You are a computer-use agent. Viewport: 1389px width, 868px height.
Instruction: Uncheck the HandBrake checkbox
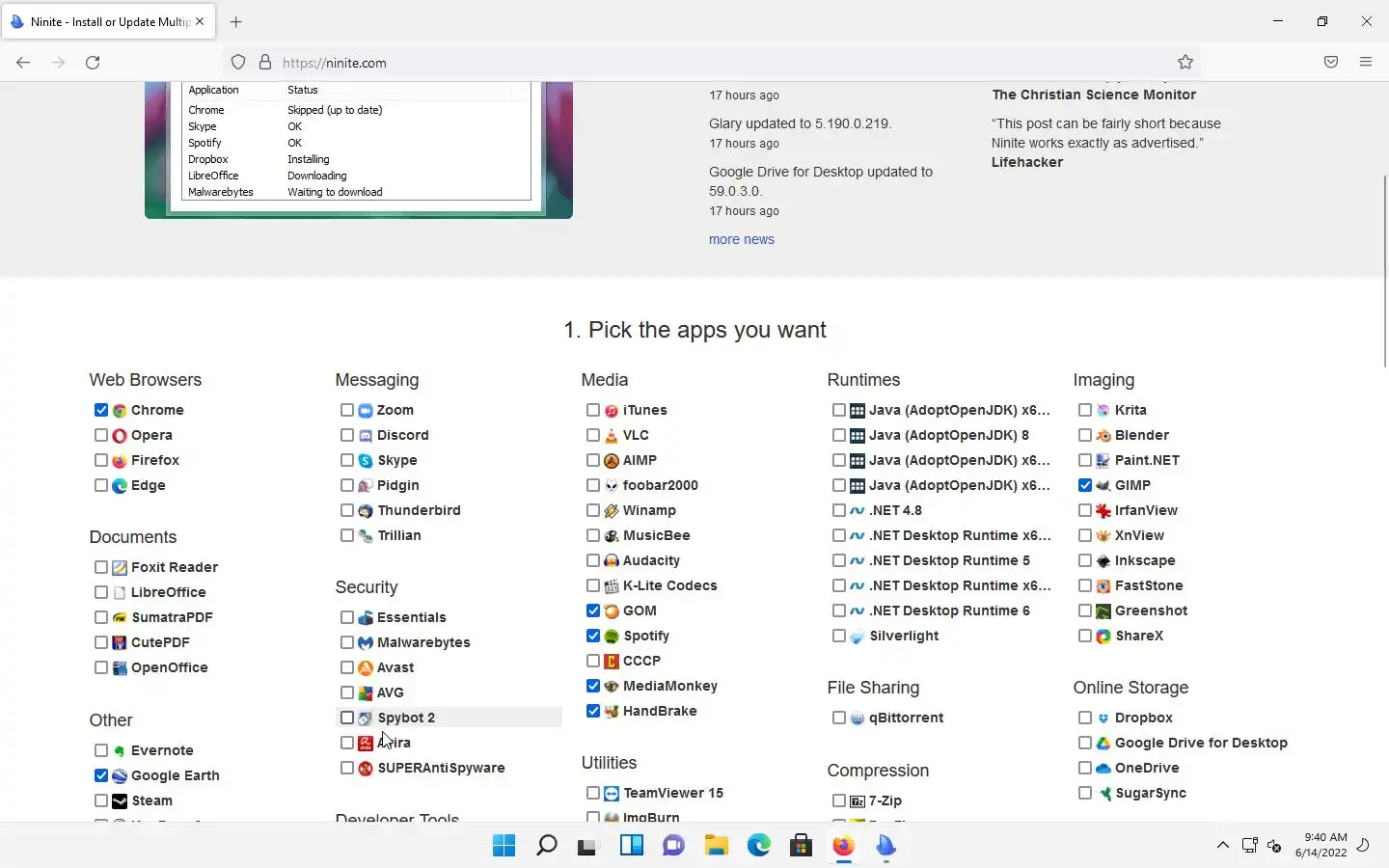click(x=593, y=711)
